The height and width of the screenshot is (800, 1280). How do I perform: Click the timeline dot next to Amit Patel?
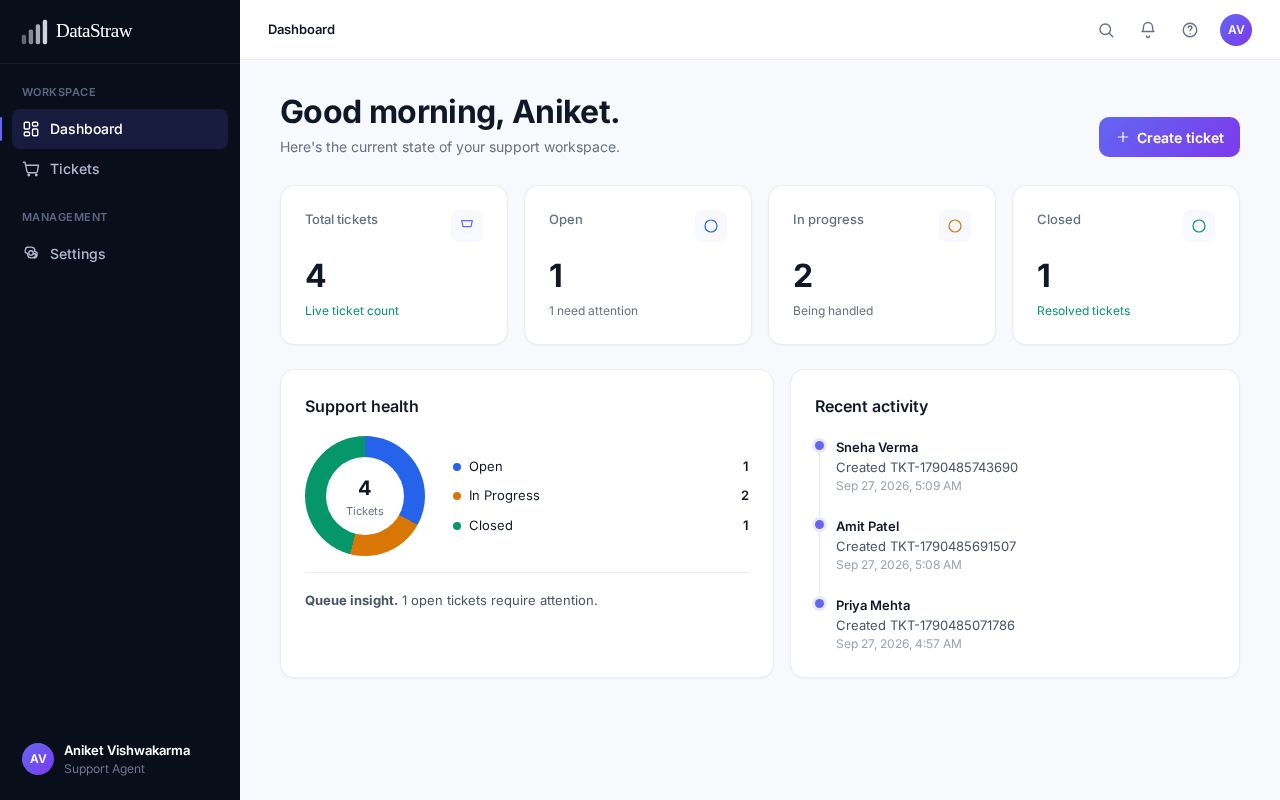pyautogui.click(x=820, y=525)
